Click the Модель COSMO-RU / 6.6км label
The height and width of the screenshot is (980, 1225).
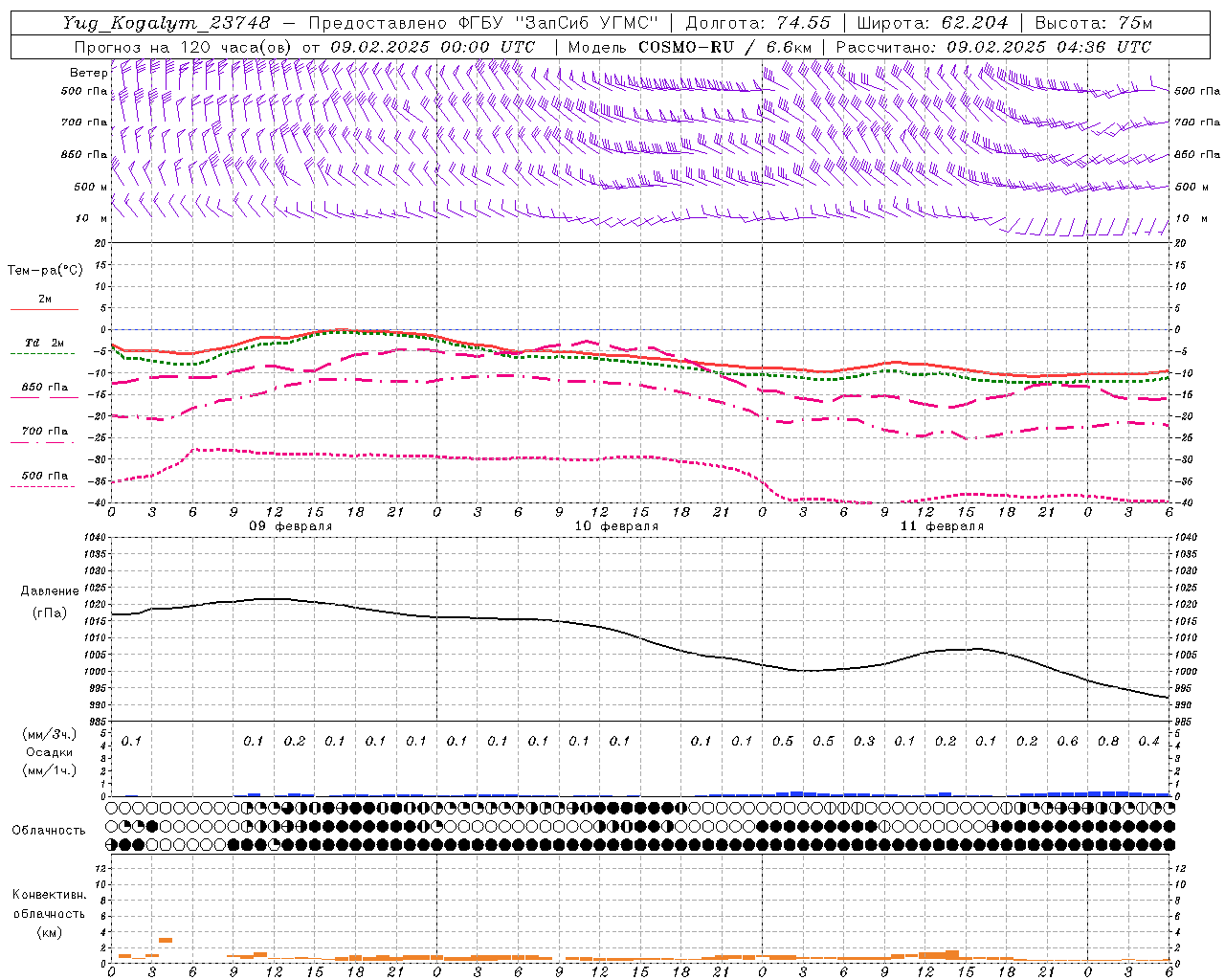tap(689, 47)
